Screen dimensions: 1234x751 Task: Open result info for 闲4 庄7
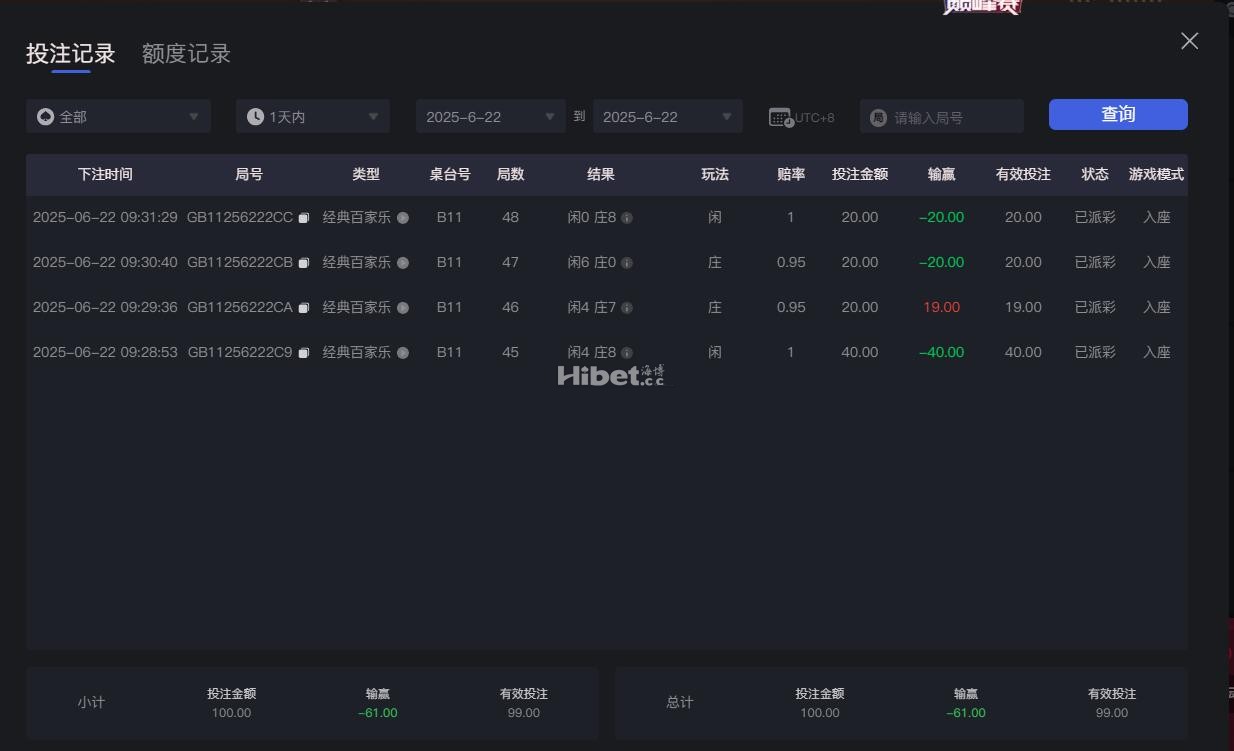[x=627, y=308]
